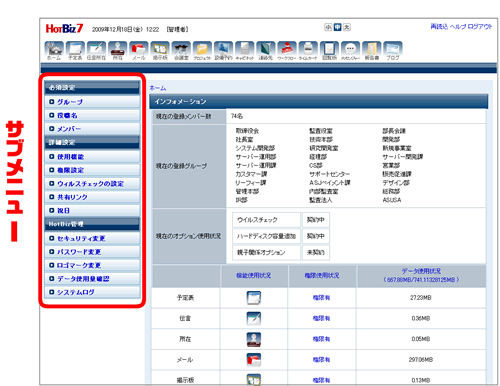Click the ログアウト logout link
The width and height of the screenshot is (500, 386).
click(480, 26)
